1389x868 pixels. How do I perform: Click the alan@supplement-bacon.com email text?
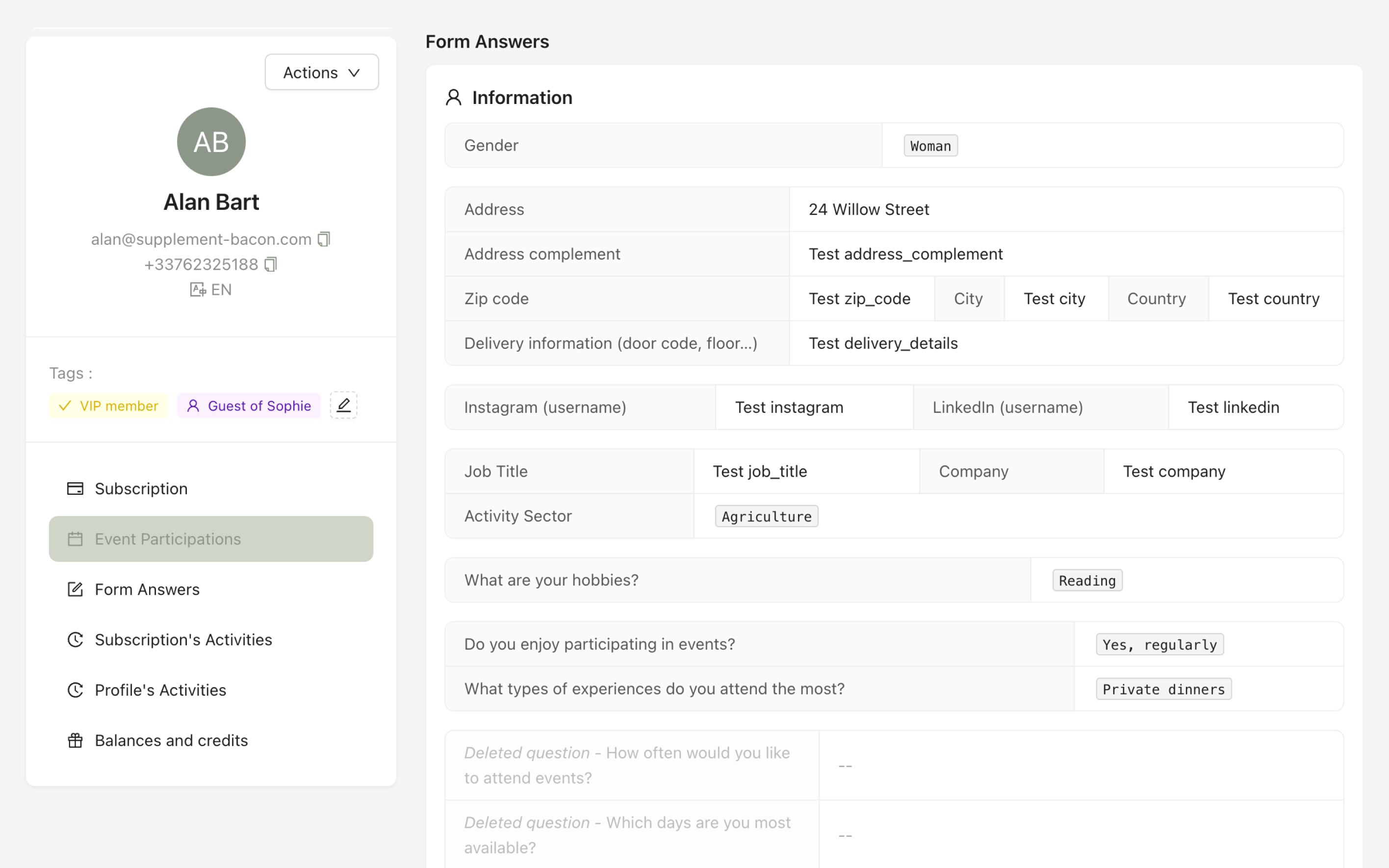(201, 239)
